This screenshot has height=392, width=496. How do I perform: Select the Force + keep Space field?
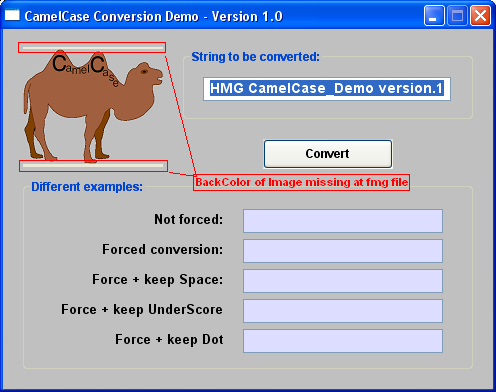coord(343,281)
